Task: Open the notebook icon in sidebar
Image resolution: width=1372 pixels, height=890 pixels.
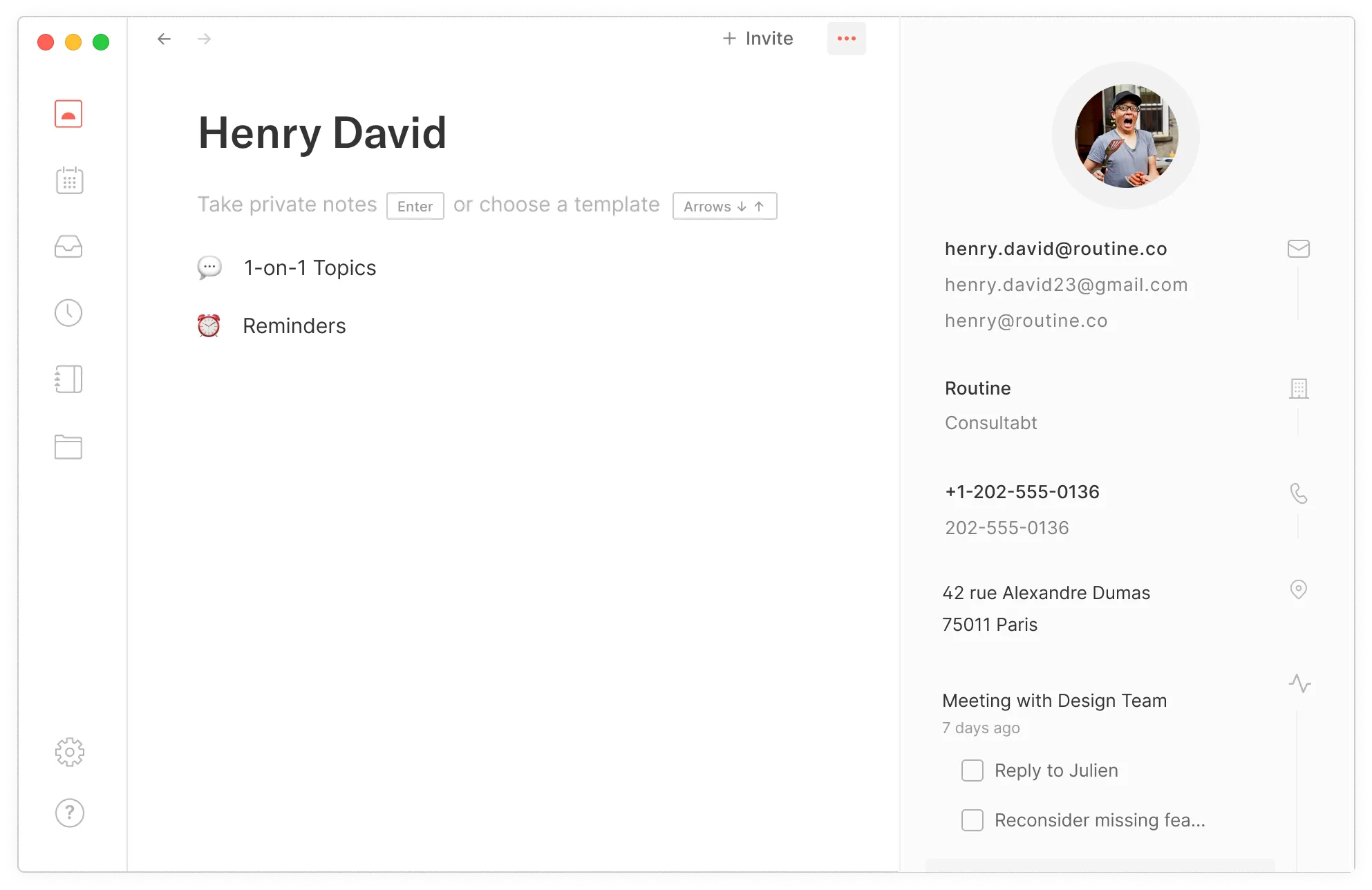Action: (x=68, y=379)
